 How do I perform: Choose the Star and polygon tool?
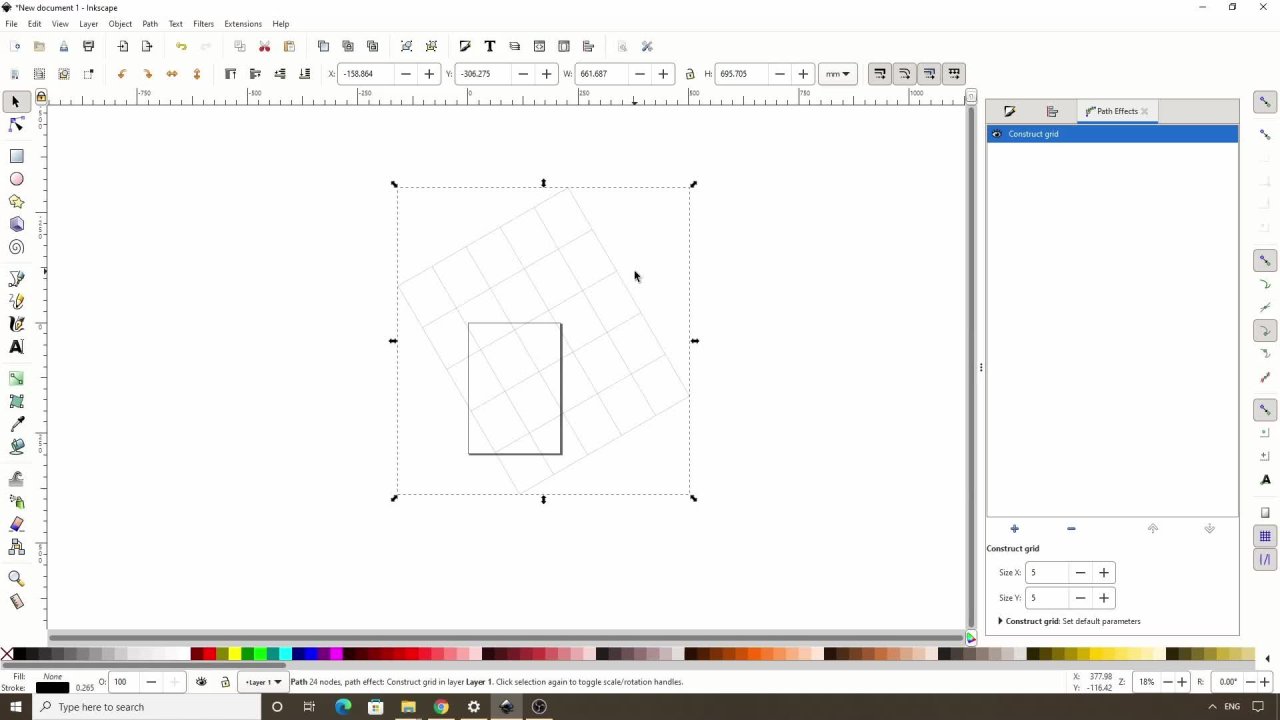tap(16, 202)
